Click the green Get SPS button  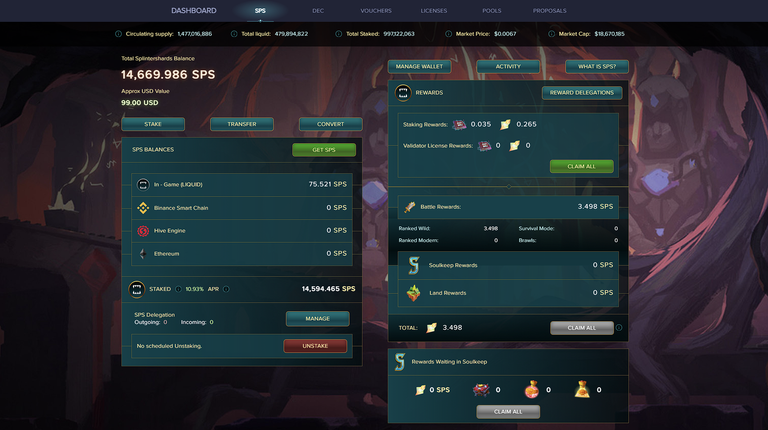point(324,150)
